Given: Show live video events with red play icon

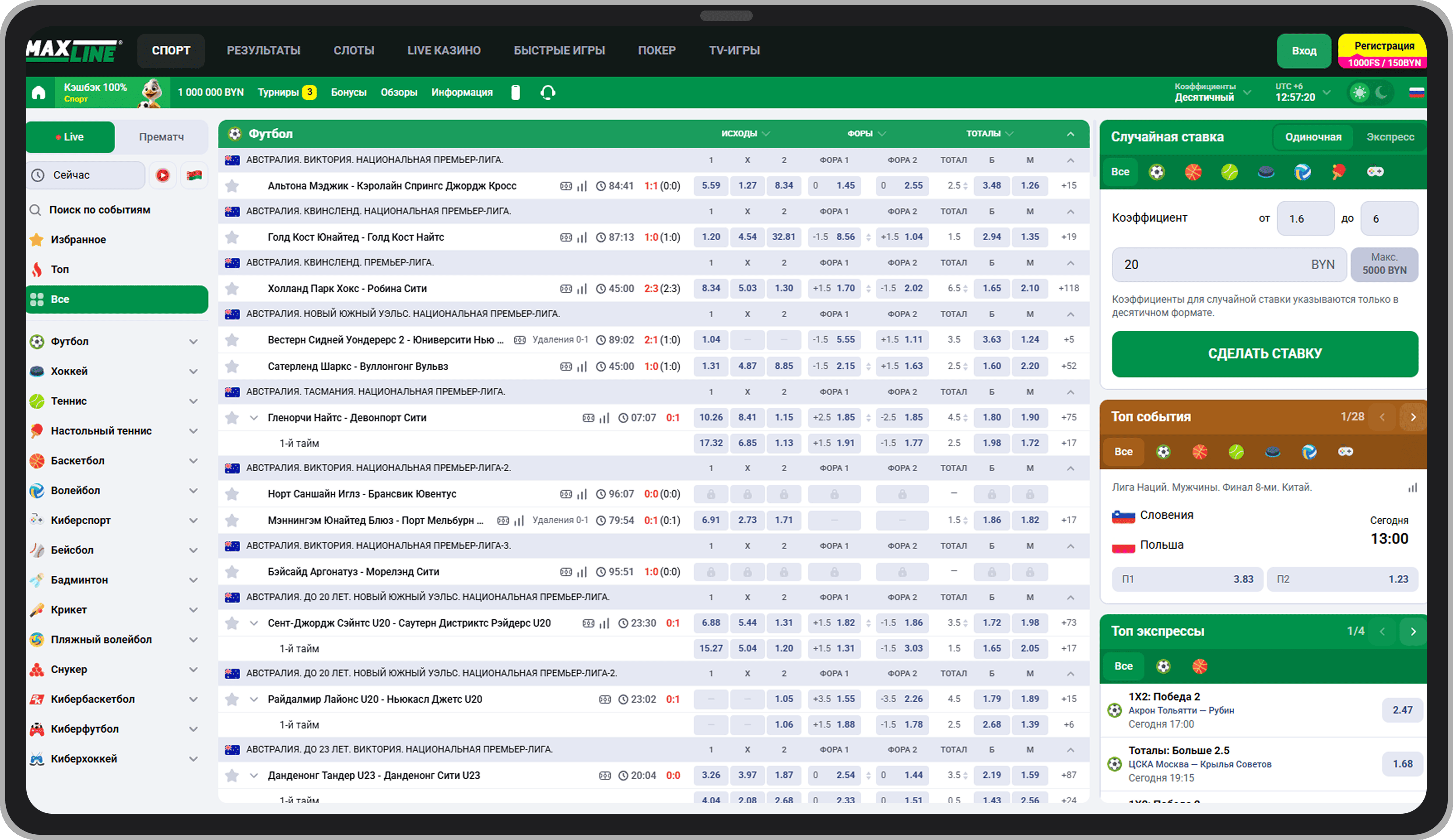Looking at the screenshot, I should 163,175.
